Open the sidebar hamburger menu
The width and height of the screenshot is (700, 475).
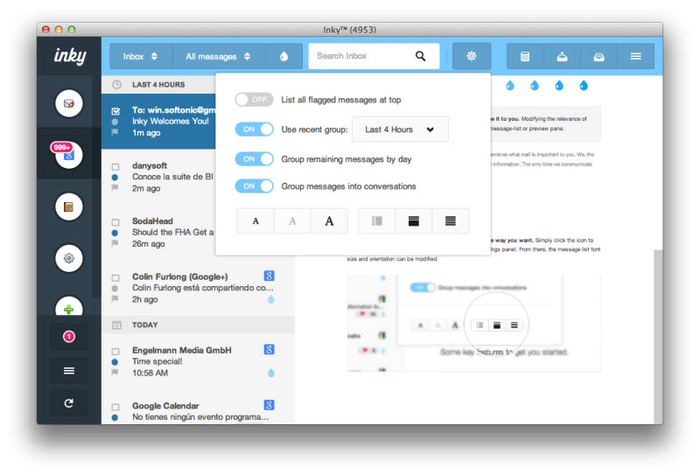coord(69,371)
